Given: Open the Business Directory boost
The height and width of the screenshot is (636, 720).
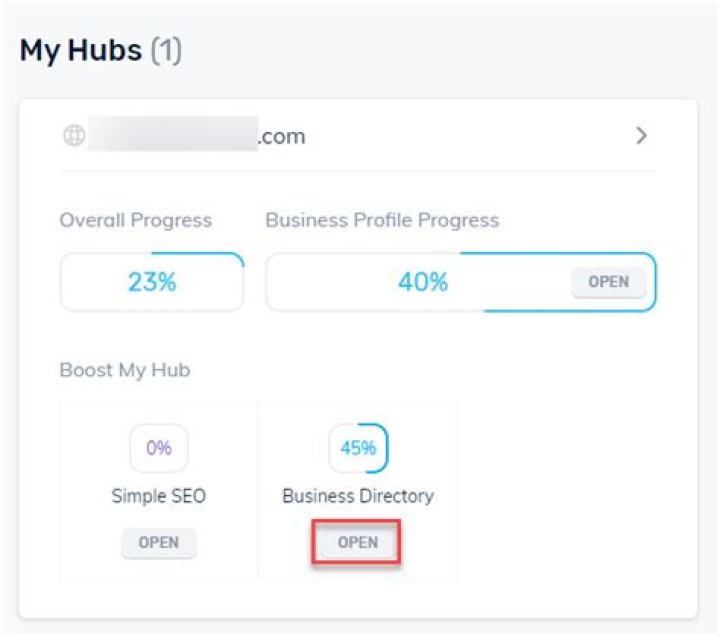Looking at the screenshot, I should pos(358,542).
